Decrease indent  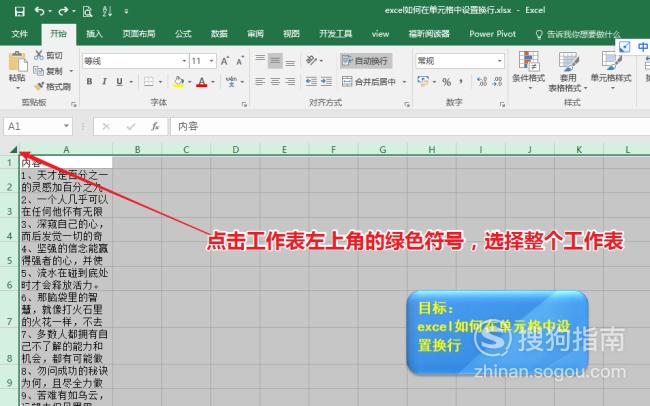(311, 82)
